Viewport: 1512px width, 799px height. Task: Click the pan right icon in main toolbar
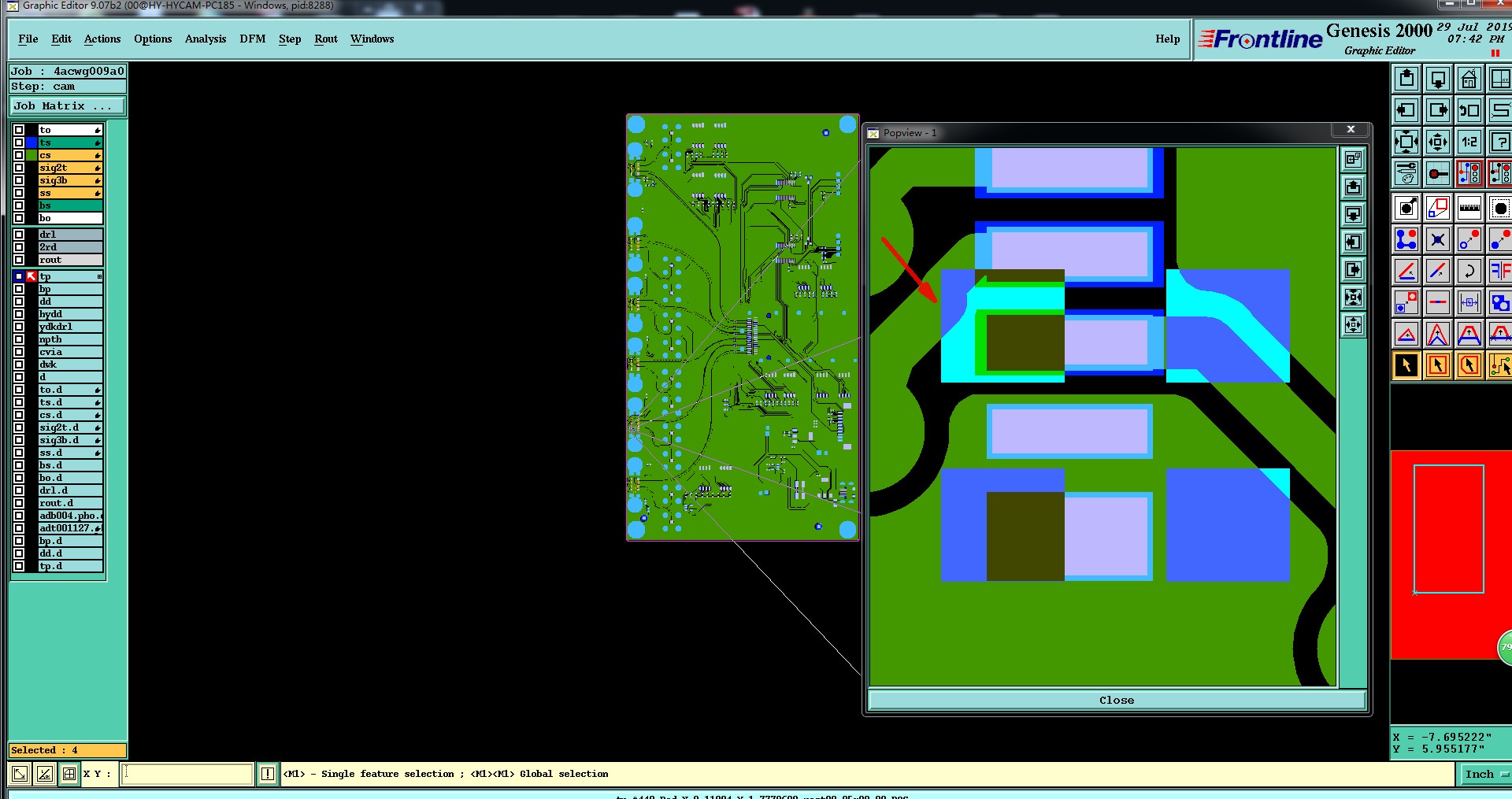1438,110
